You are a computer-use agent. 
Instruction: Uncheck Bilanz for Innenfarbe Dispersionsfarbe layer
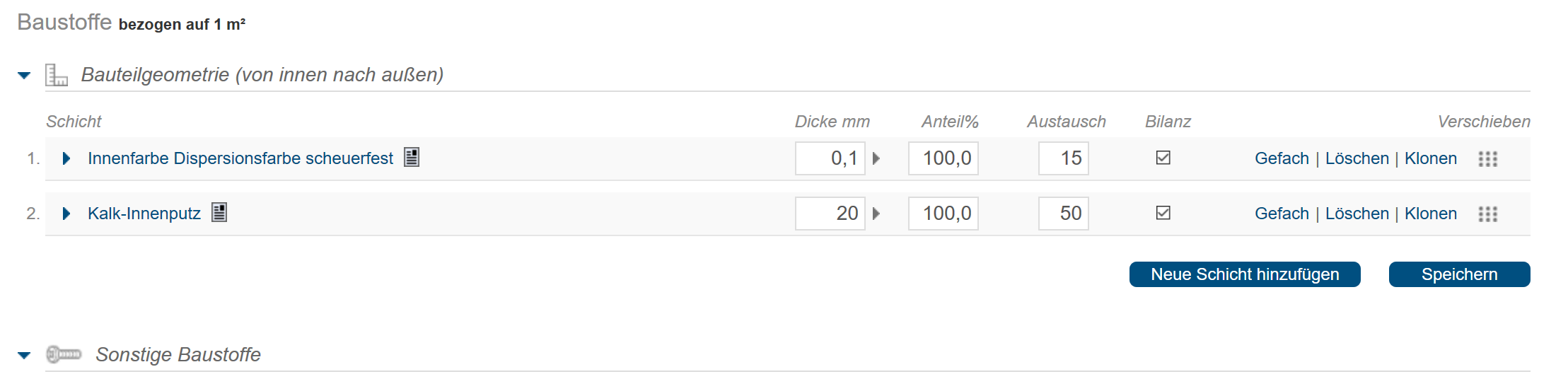point(1163,158)
